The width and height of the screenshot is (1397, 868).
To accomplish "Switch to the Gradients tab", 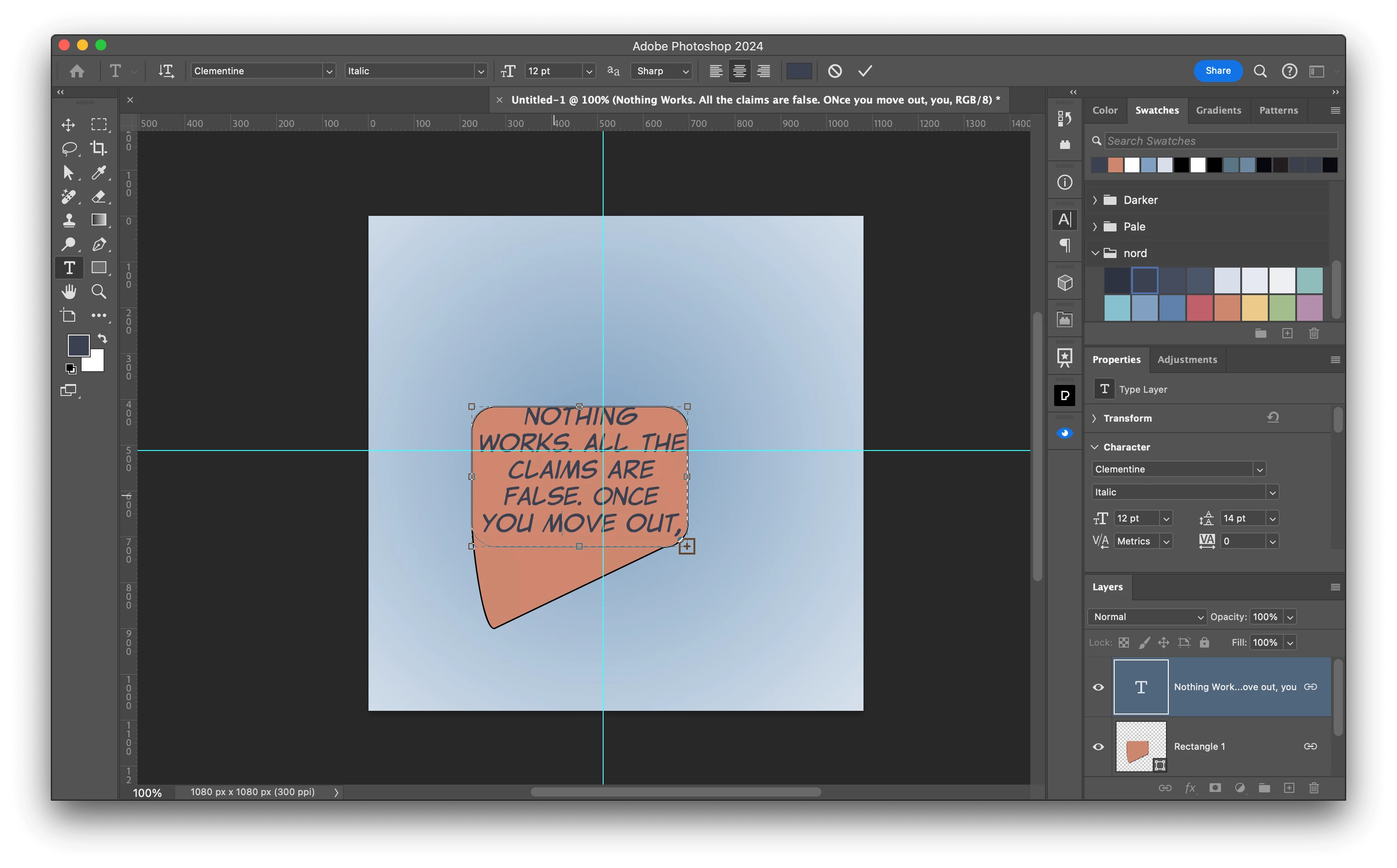I will point(1218,110).
